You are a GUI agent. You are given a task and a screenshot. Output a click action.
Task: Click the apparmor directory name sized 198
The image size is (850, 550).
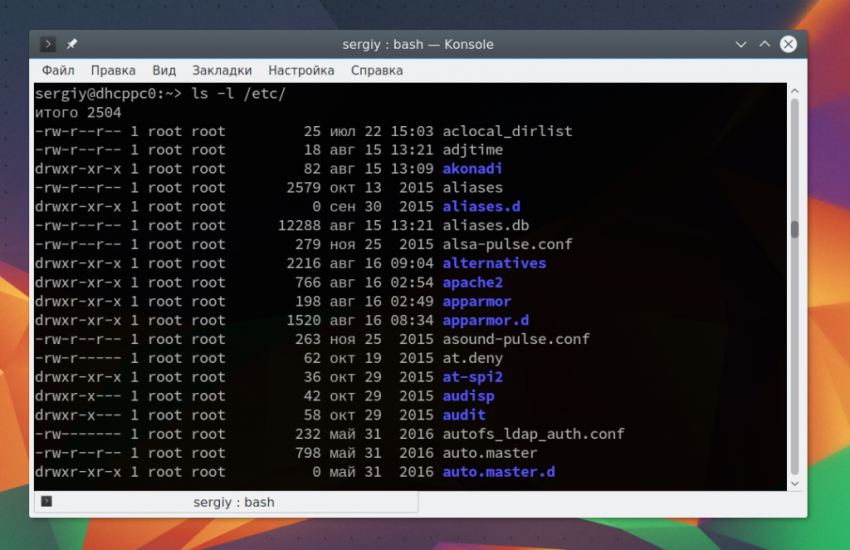(477, 301)
